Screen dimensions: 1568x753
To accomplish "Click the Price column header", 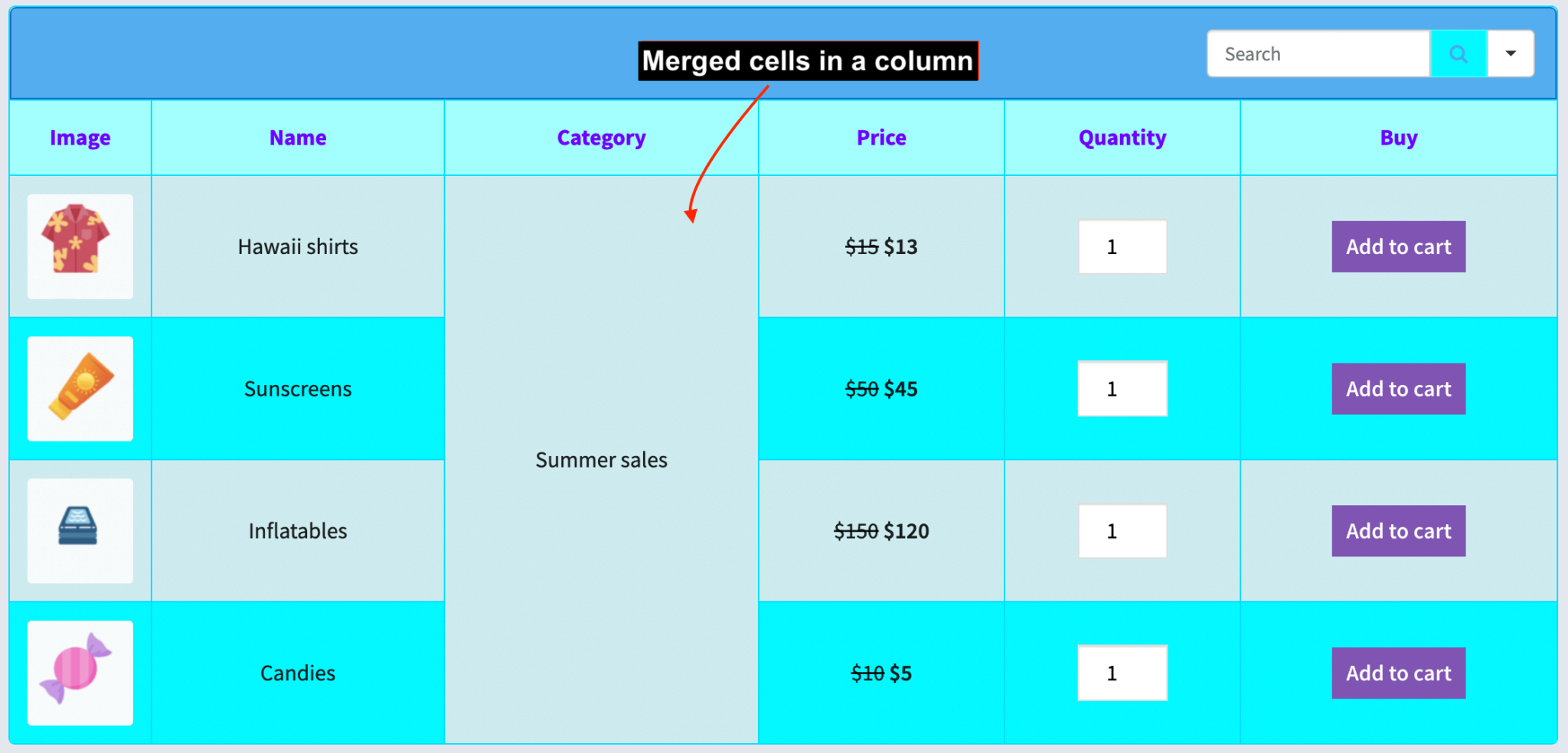I will [881, 138].
